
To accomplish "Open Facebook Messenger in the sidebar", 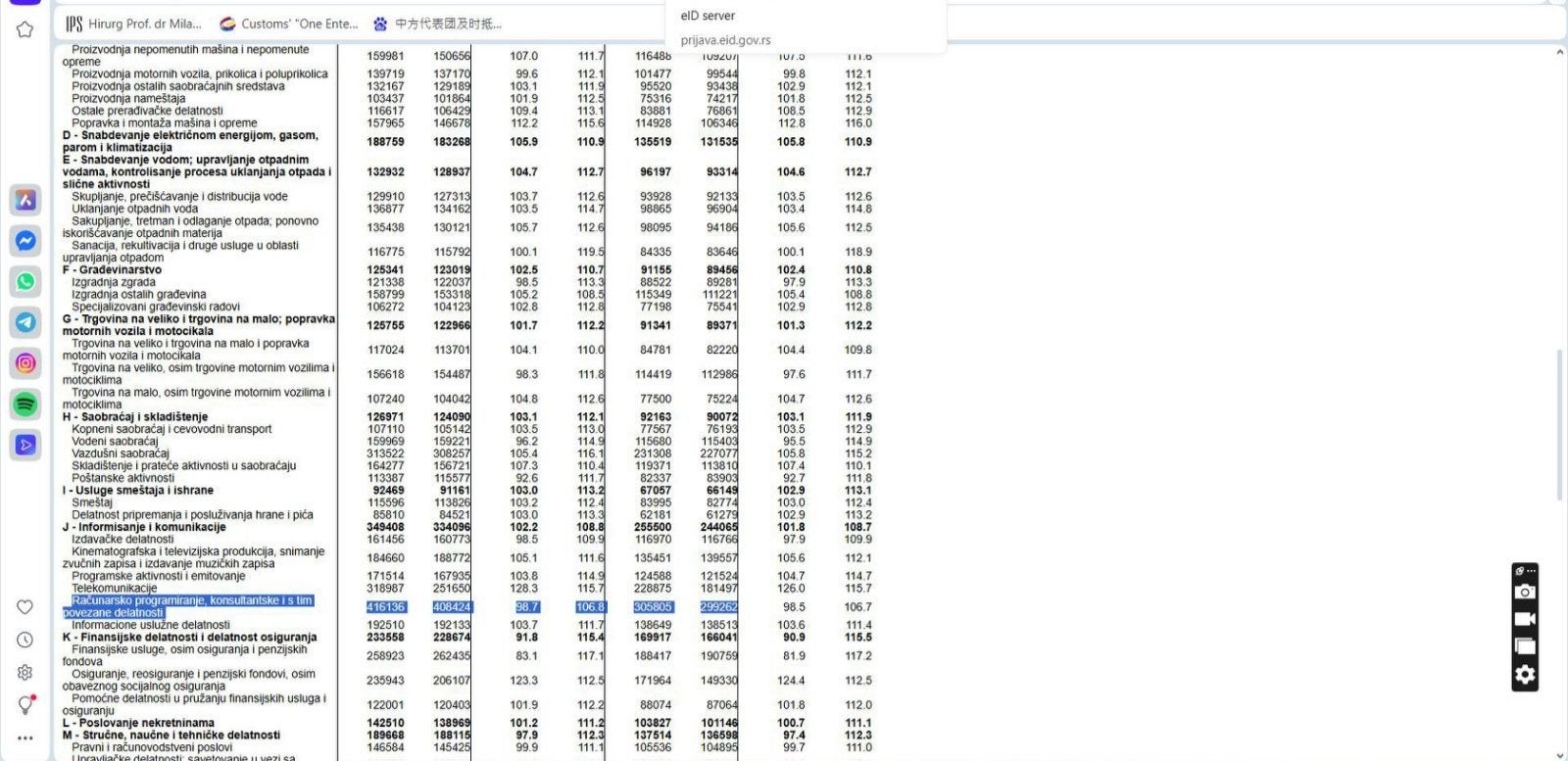I will (x=25, y=241).
